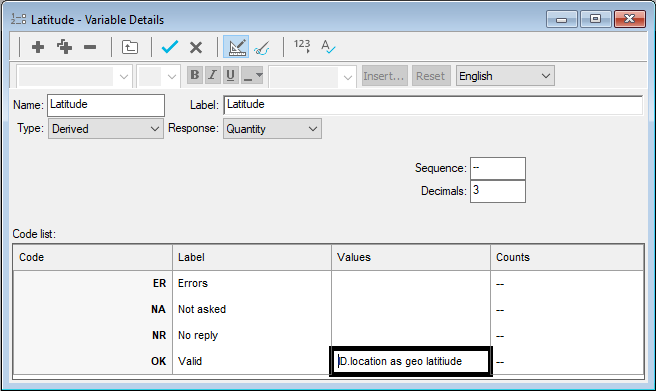The height and width of the screenshot is (391, 656).
Task: Click the Counts column header
Action: (567, 257)
